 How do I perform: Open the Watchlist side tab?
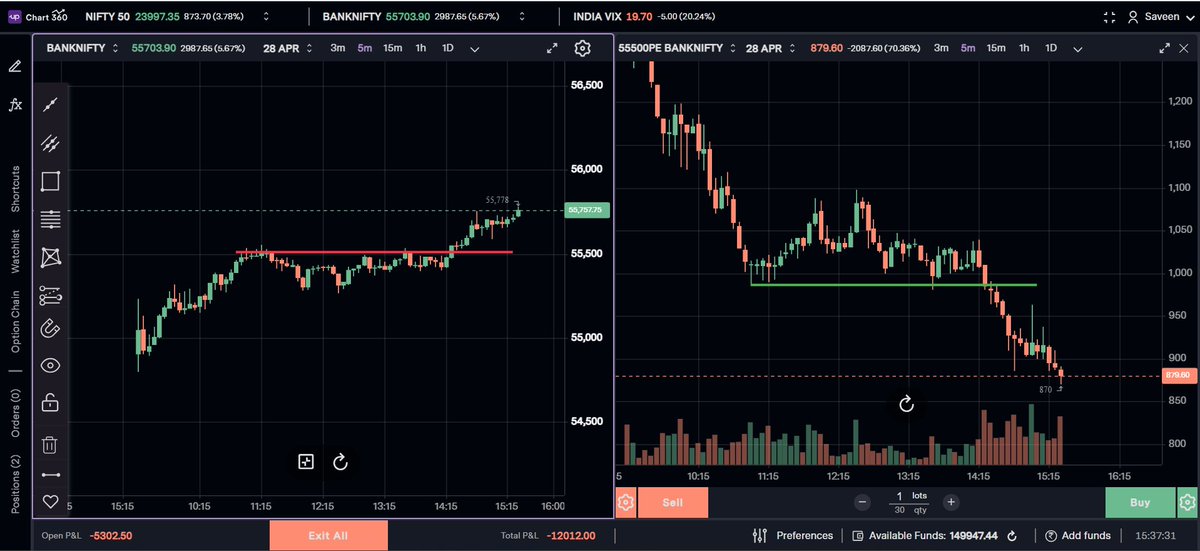[15, 251]
